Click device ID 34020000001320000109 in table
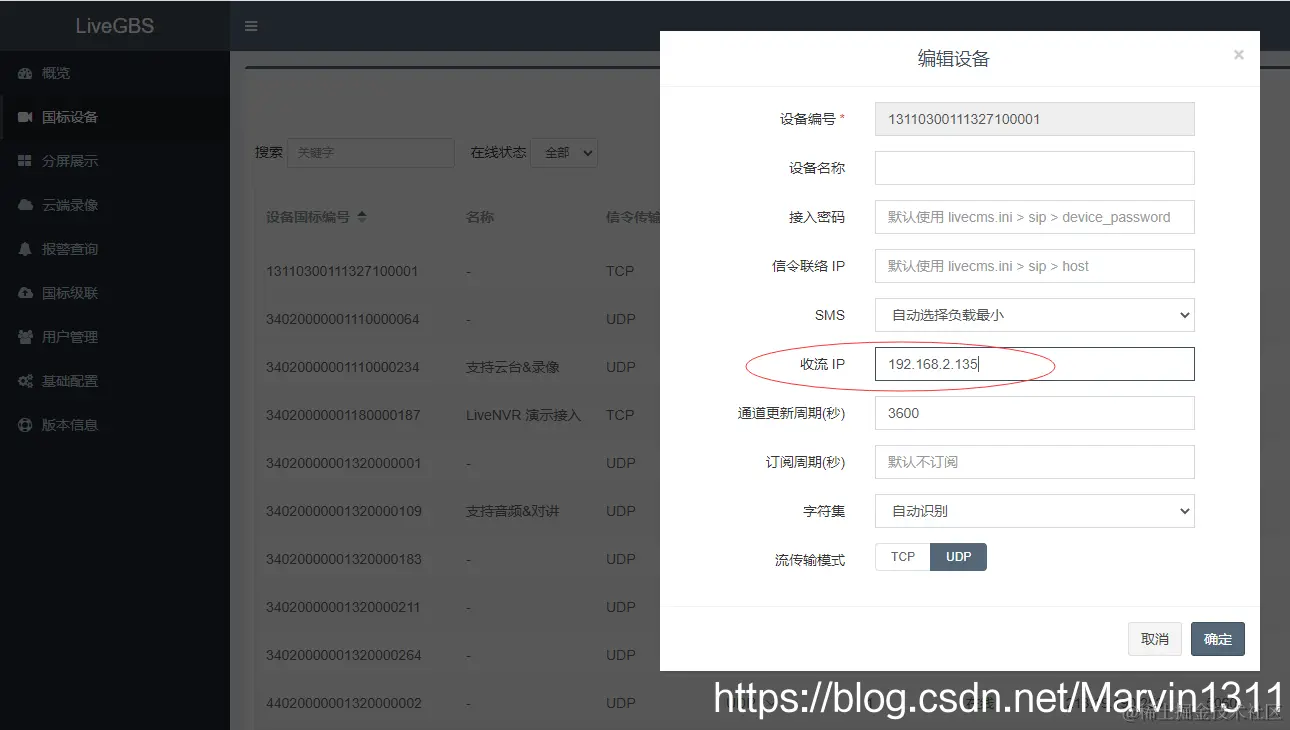This screenshot has height=730, width=1290. pyautogui.click(x=343, y=511)
